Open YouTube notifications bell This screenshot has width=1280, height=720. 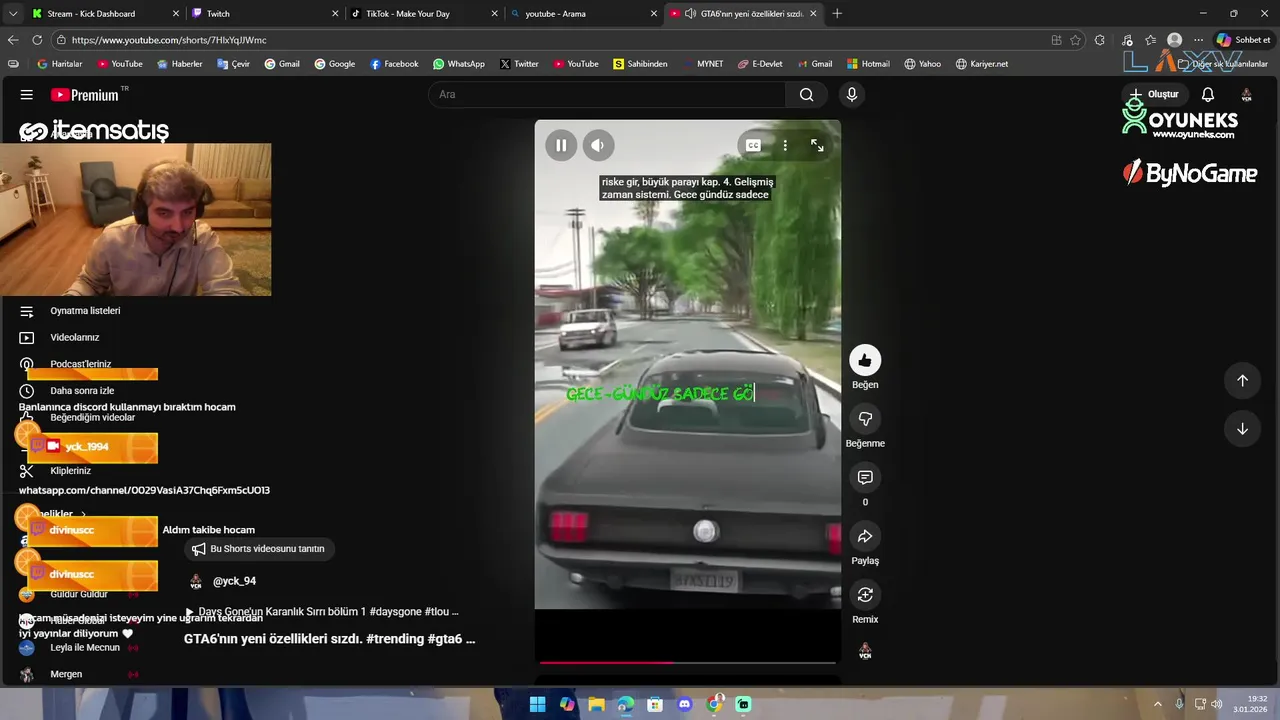tap(1207, 94)
